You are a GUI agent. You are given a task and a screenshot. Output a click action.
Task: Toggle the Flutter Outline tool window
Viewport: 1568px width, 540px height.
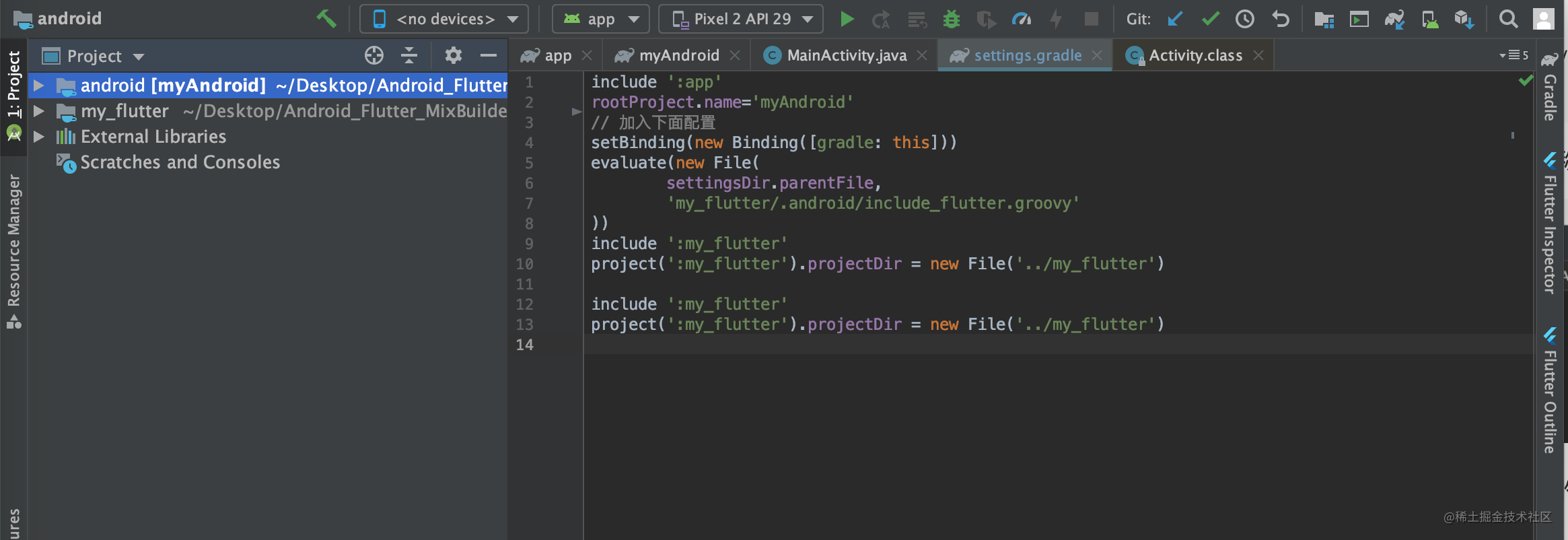click(1550, 391)
